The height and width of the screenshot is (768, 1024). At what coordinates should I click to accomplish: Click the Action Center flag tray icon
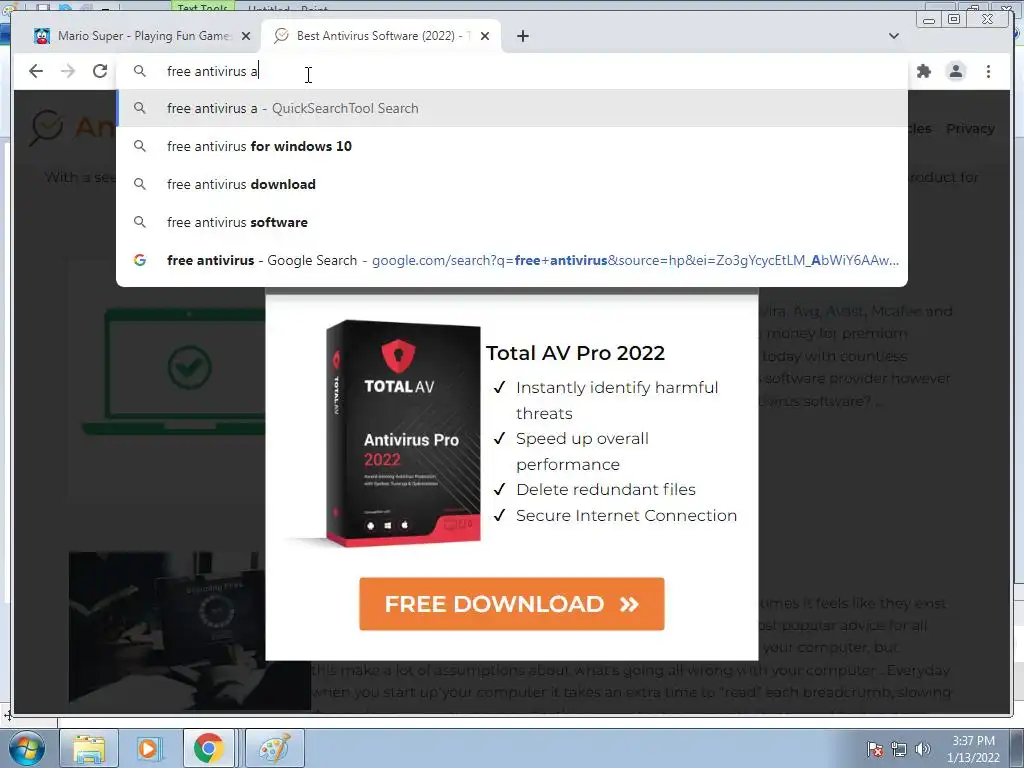tap(874, 749)
